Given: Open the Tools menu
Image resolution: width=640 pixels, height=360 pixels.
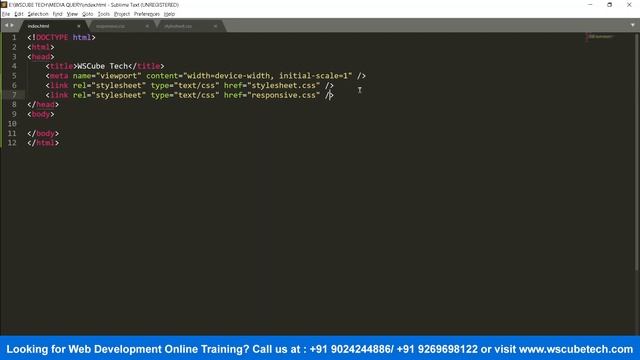Looking at the screenshot, I should 104,14.
